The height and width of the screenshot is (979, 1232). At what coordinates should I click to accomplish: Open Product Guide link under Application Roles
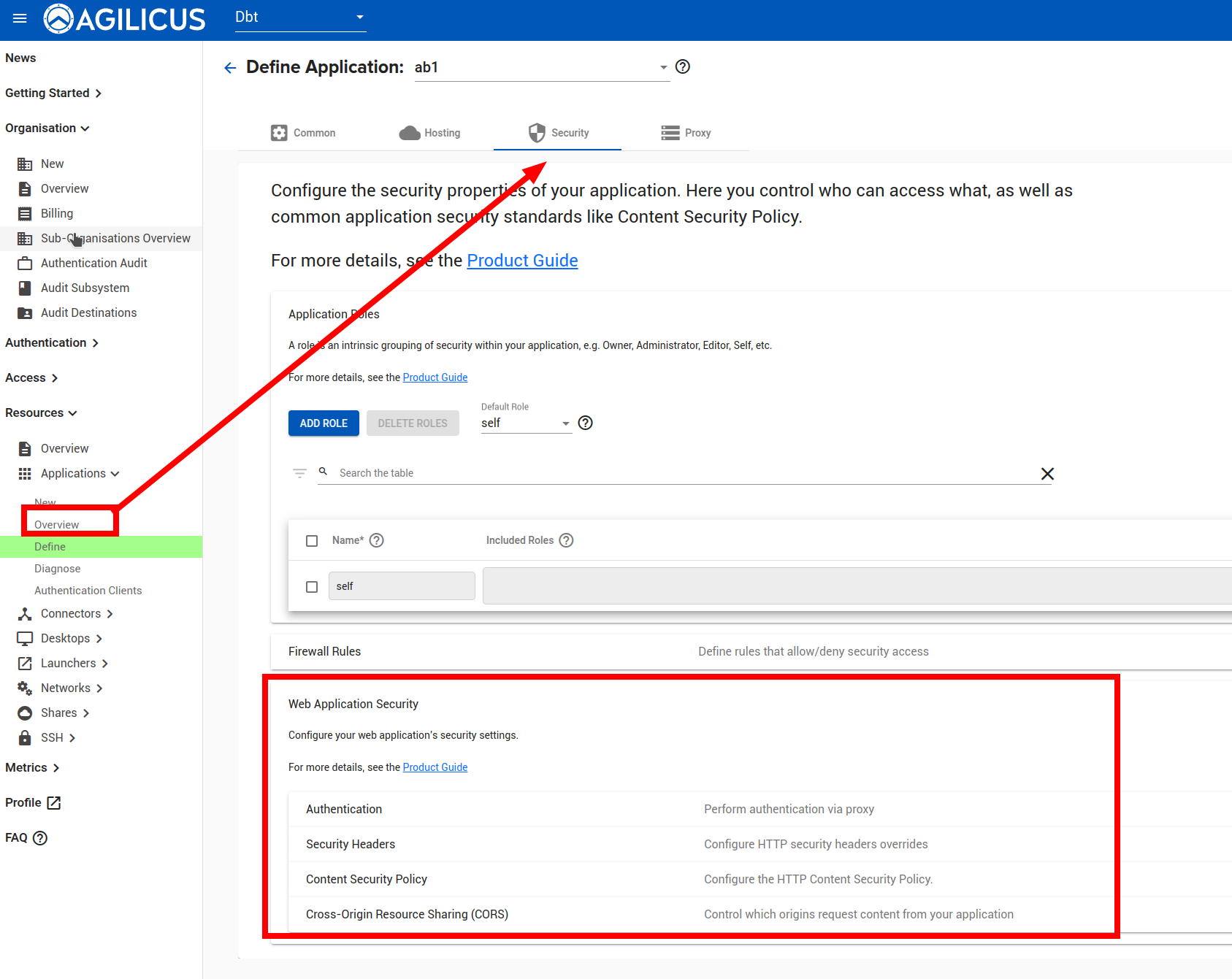(x=435, y=377)
